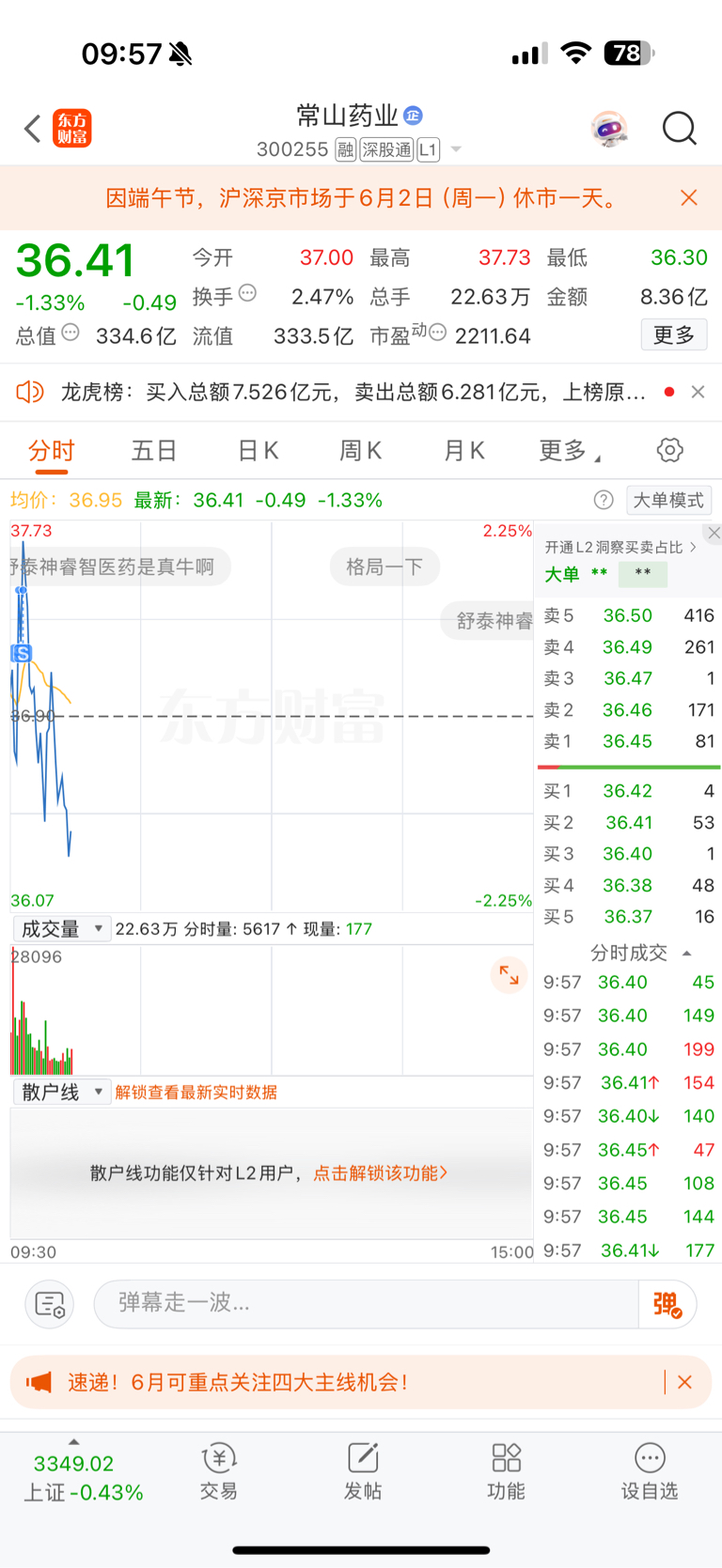Switch to the 周K tab
Screen dimensions: 722x1568
pos(360,451)
